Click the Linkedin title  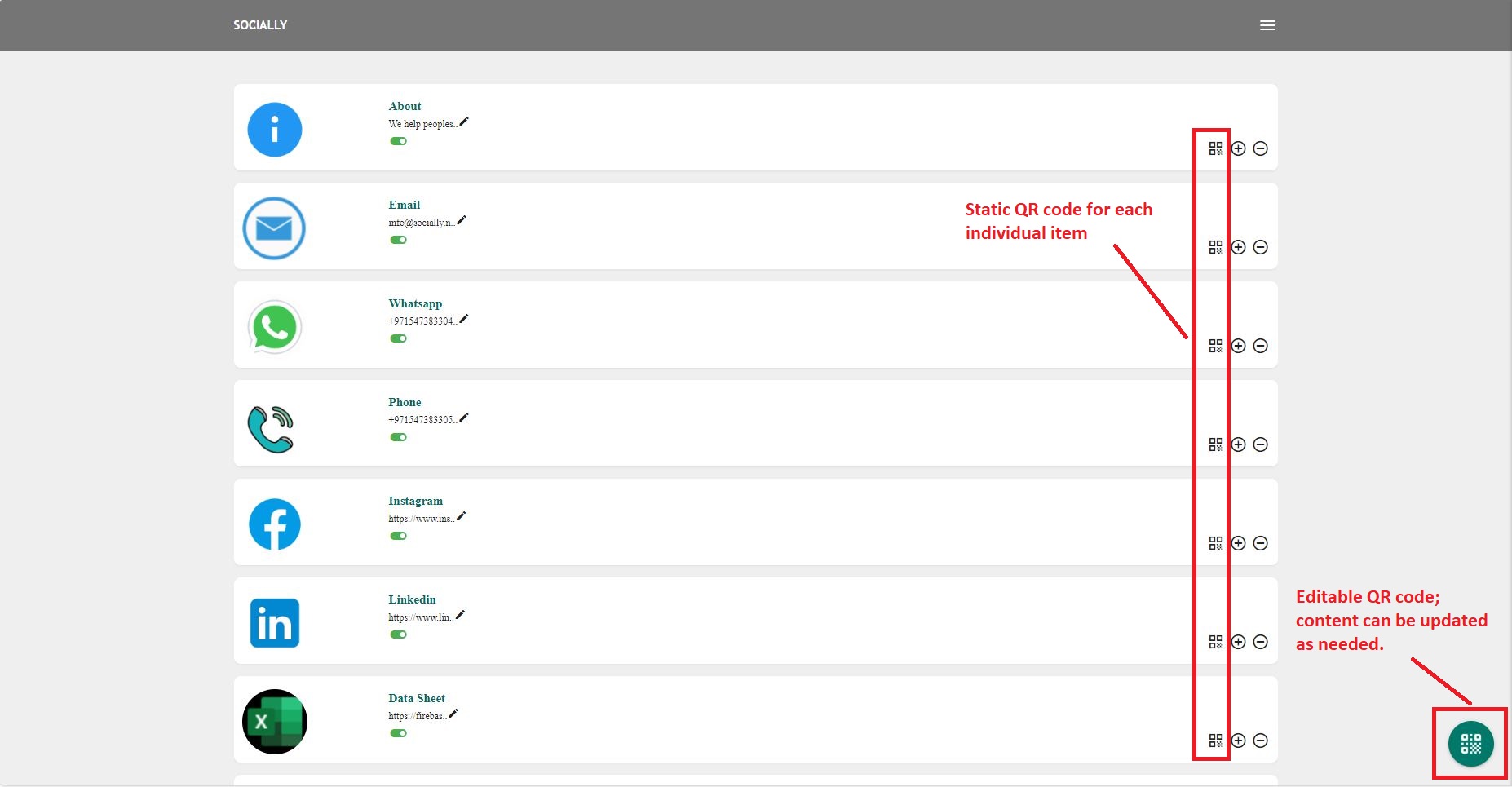tap(412, 599)
